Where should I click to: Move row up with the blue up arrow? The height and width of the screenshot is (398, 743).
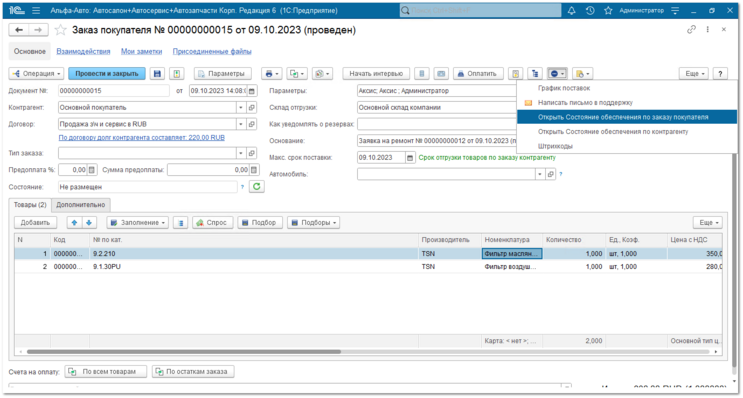tap(74, 223)
